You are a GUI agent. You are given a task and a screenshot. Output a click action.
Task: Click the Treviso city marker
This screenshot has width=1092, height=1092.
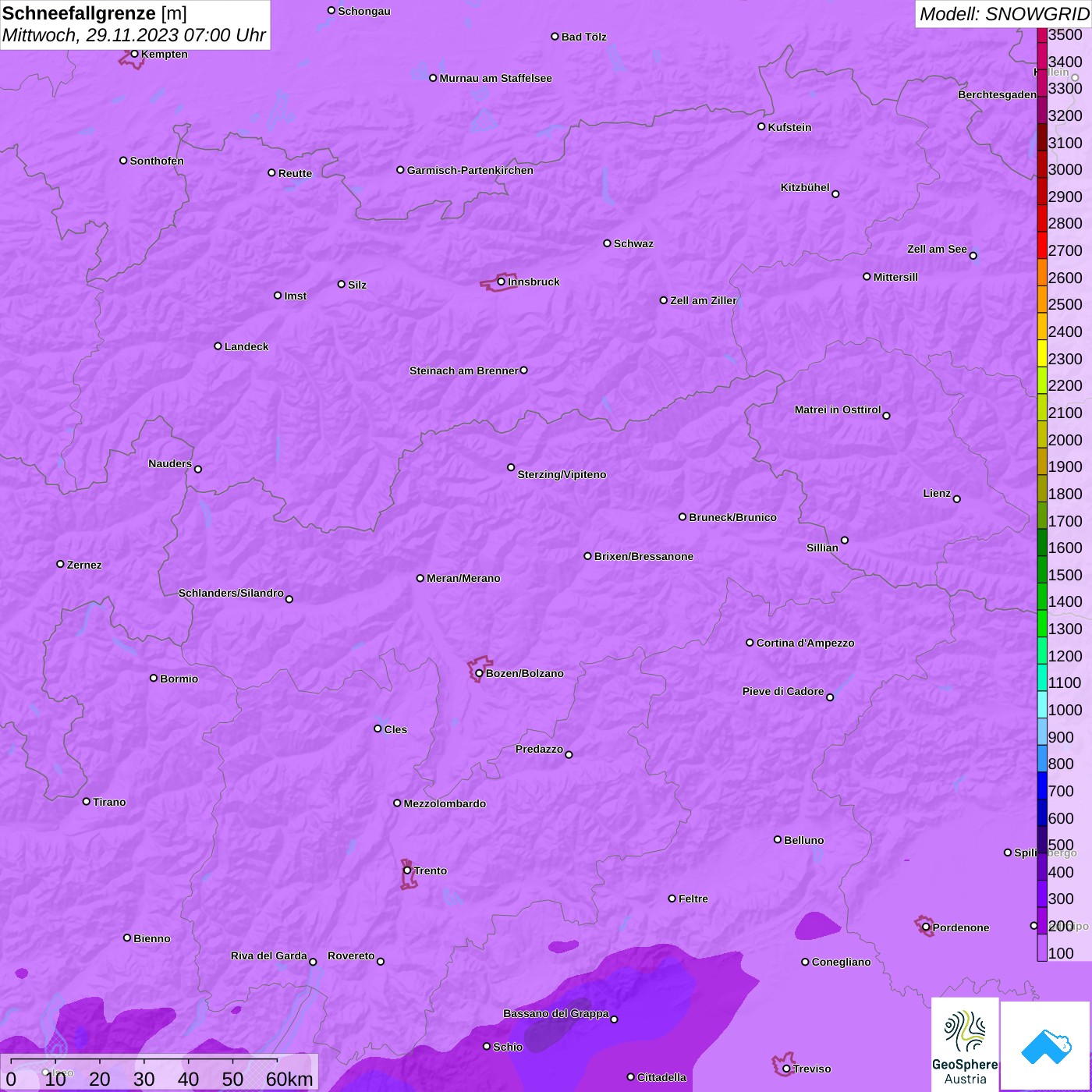point(786,1069)
